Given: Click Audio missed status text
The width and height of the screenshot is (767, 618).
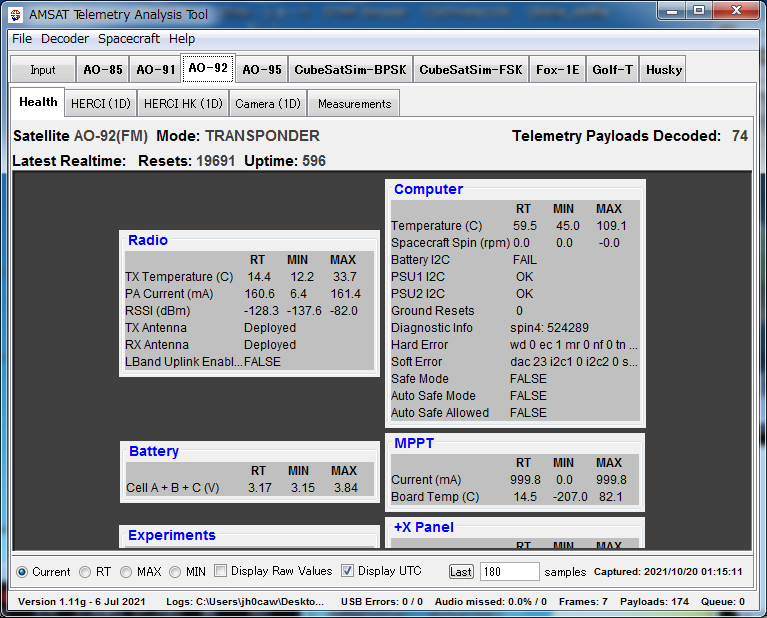Looking at the screenshot, I should [491, 601].
